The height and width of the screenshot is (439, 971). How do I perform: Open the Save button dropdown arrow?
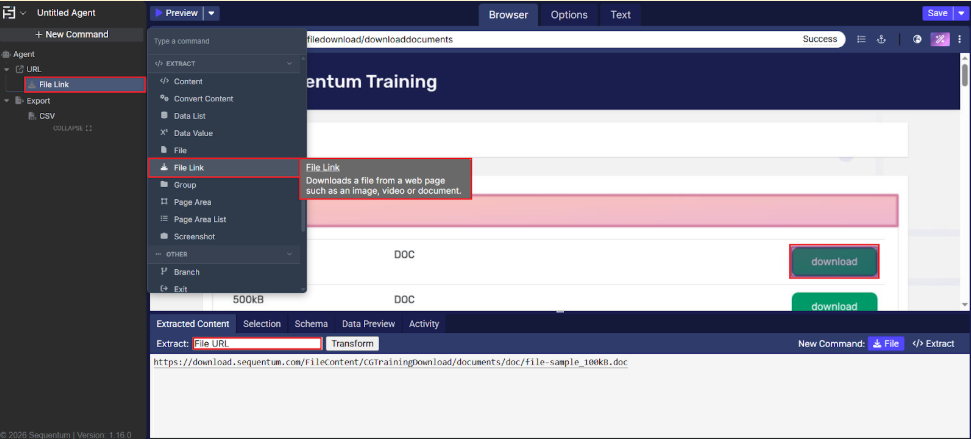tap(962, 13)
